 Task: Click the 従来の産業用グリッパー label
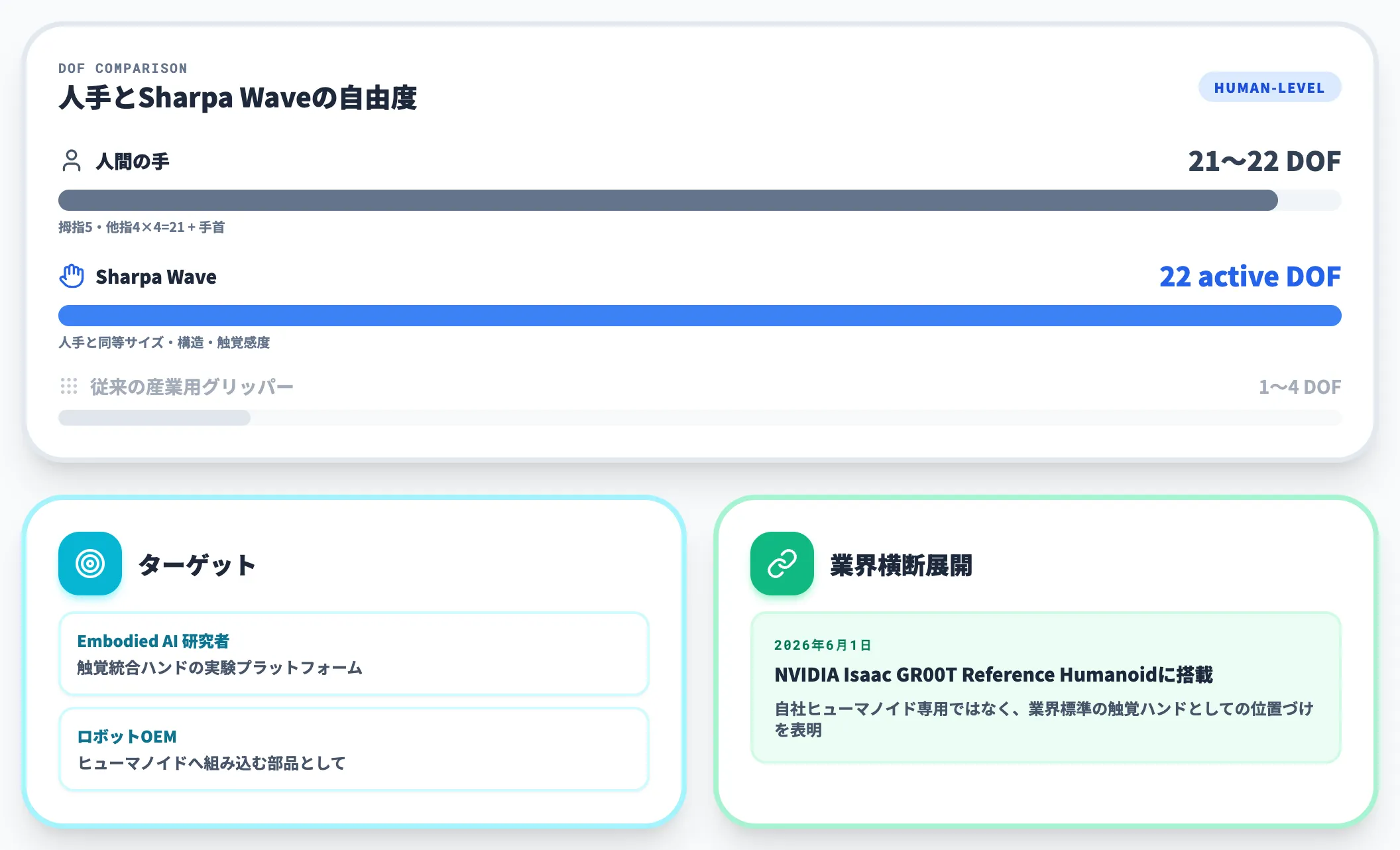click(192, 387)
